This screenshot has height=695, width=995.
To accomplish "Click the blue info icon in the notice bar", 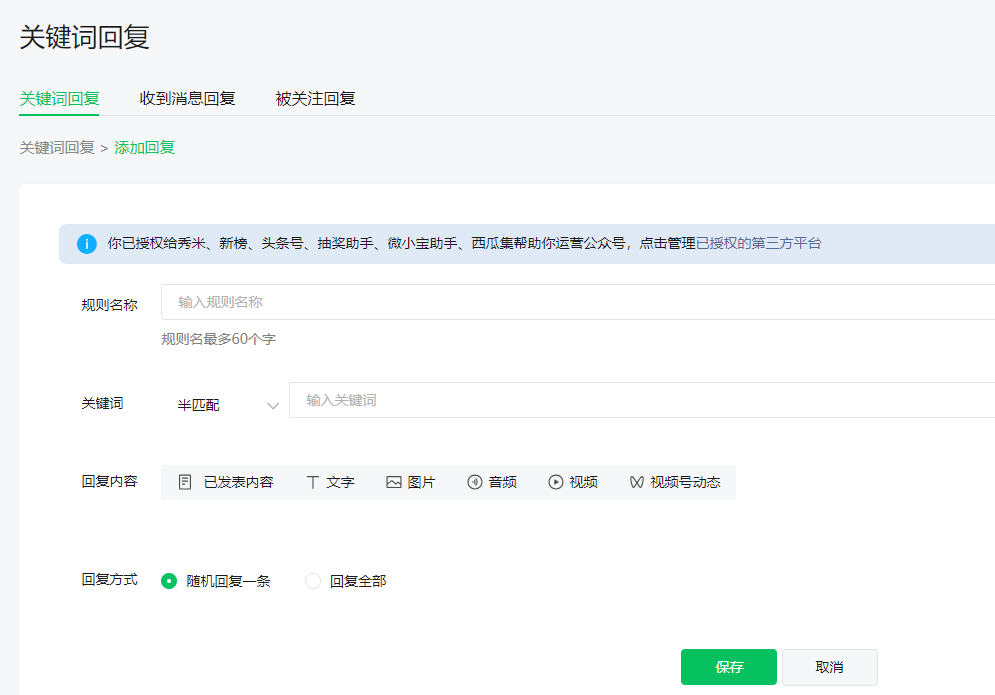I will point(86,244).
